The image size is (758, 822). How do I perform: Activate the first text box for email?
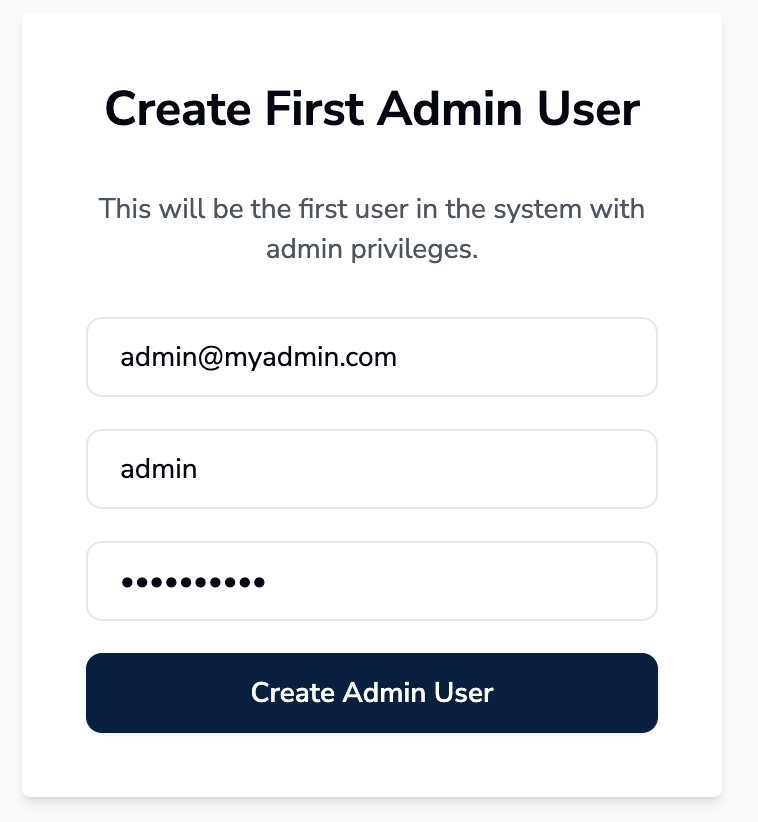pyautogui.click(x=371, y=357)
